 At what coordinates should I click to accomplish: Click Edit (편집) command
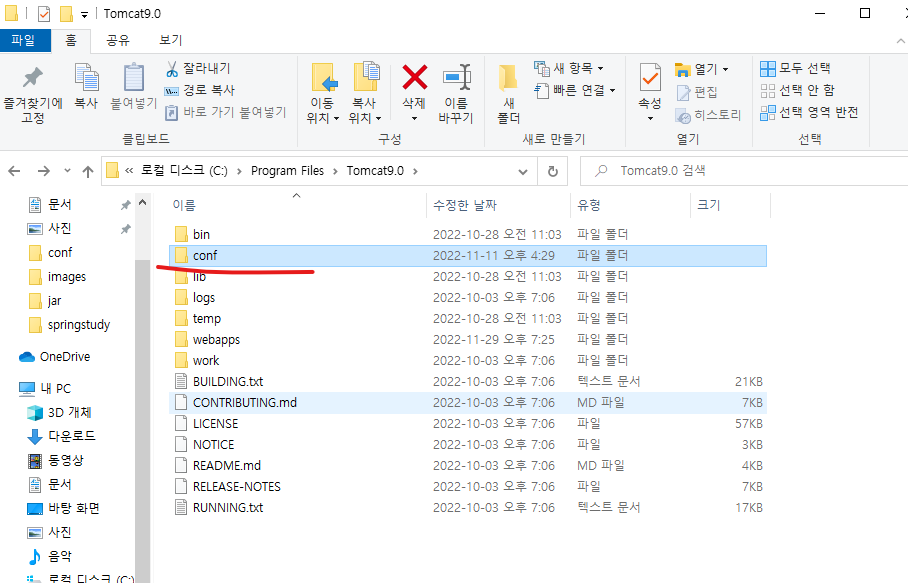[x=697, y=92]
